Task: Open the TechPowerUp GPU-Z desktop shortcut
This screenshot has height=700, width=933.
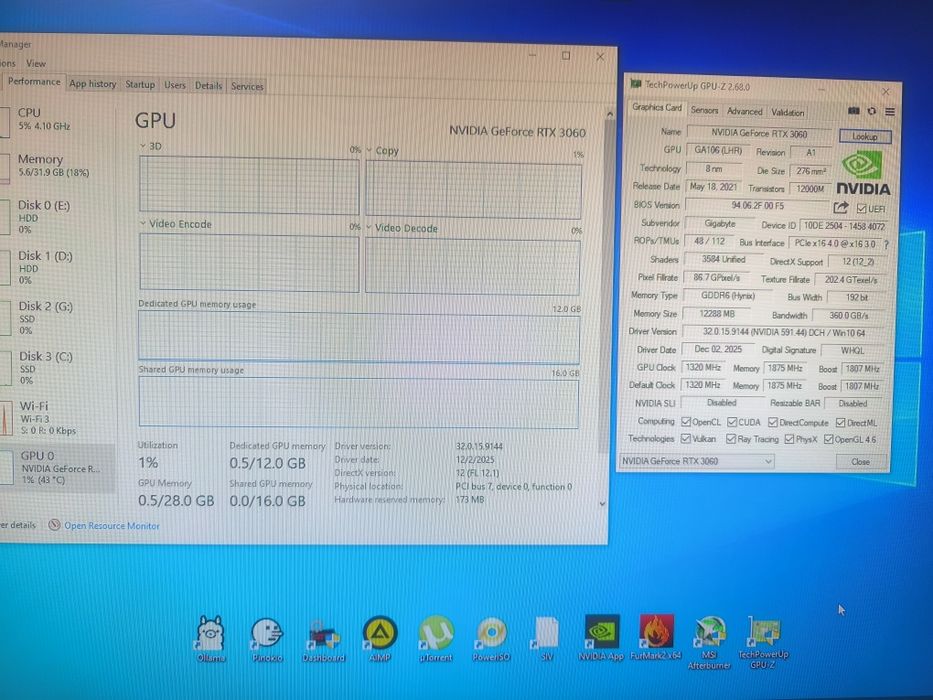Action: (763, 642)
